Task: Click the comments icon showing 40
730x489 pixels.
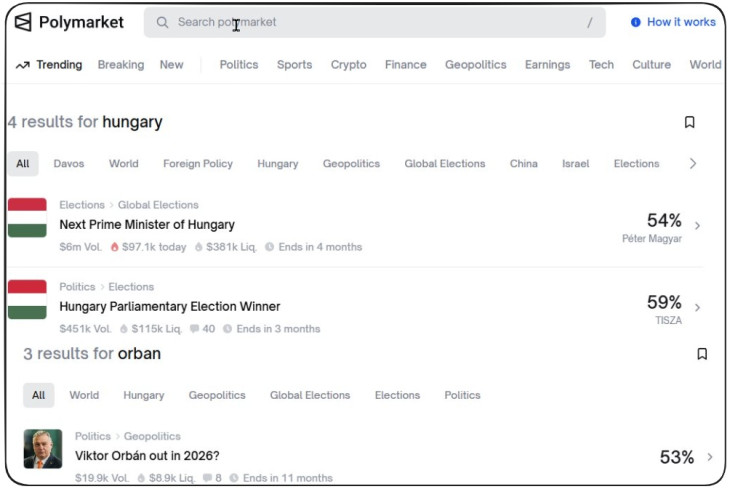Action: tap(194, 329)
